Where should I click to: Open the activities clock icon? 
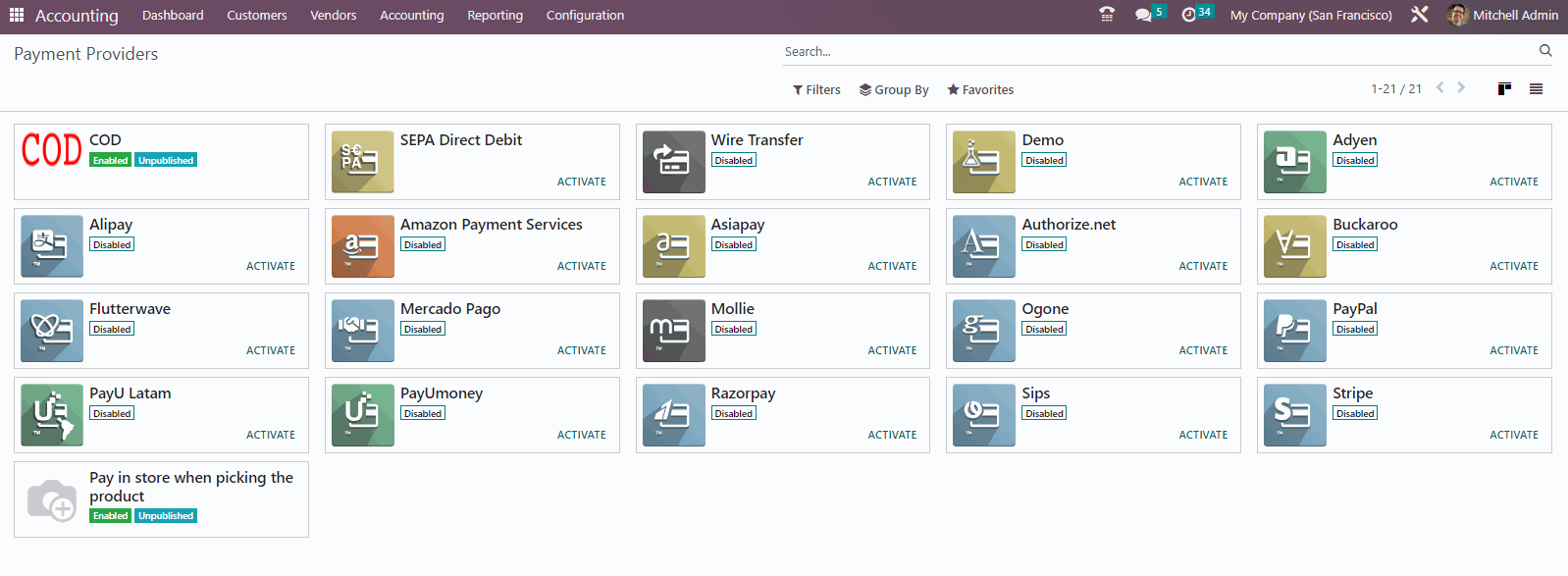[1189, 15]
